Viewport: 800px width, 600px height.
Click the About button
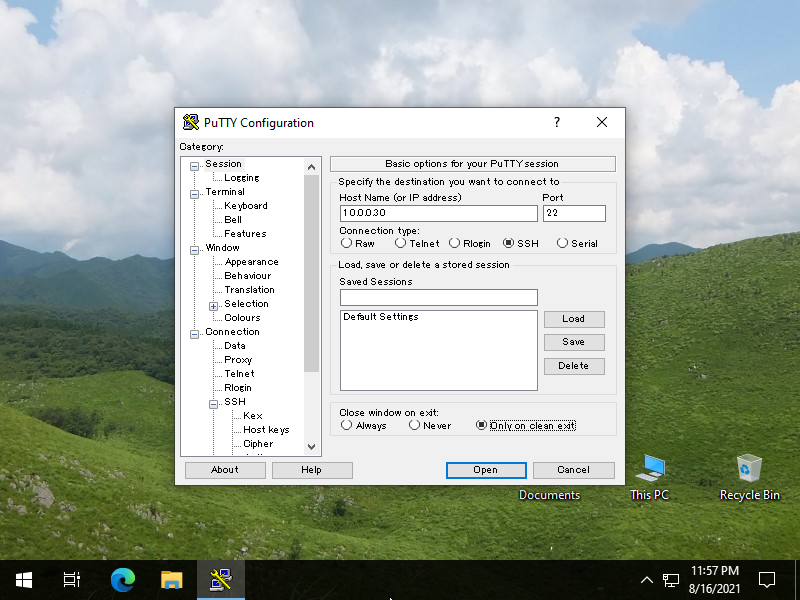click(225, 470)
